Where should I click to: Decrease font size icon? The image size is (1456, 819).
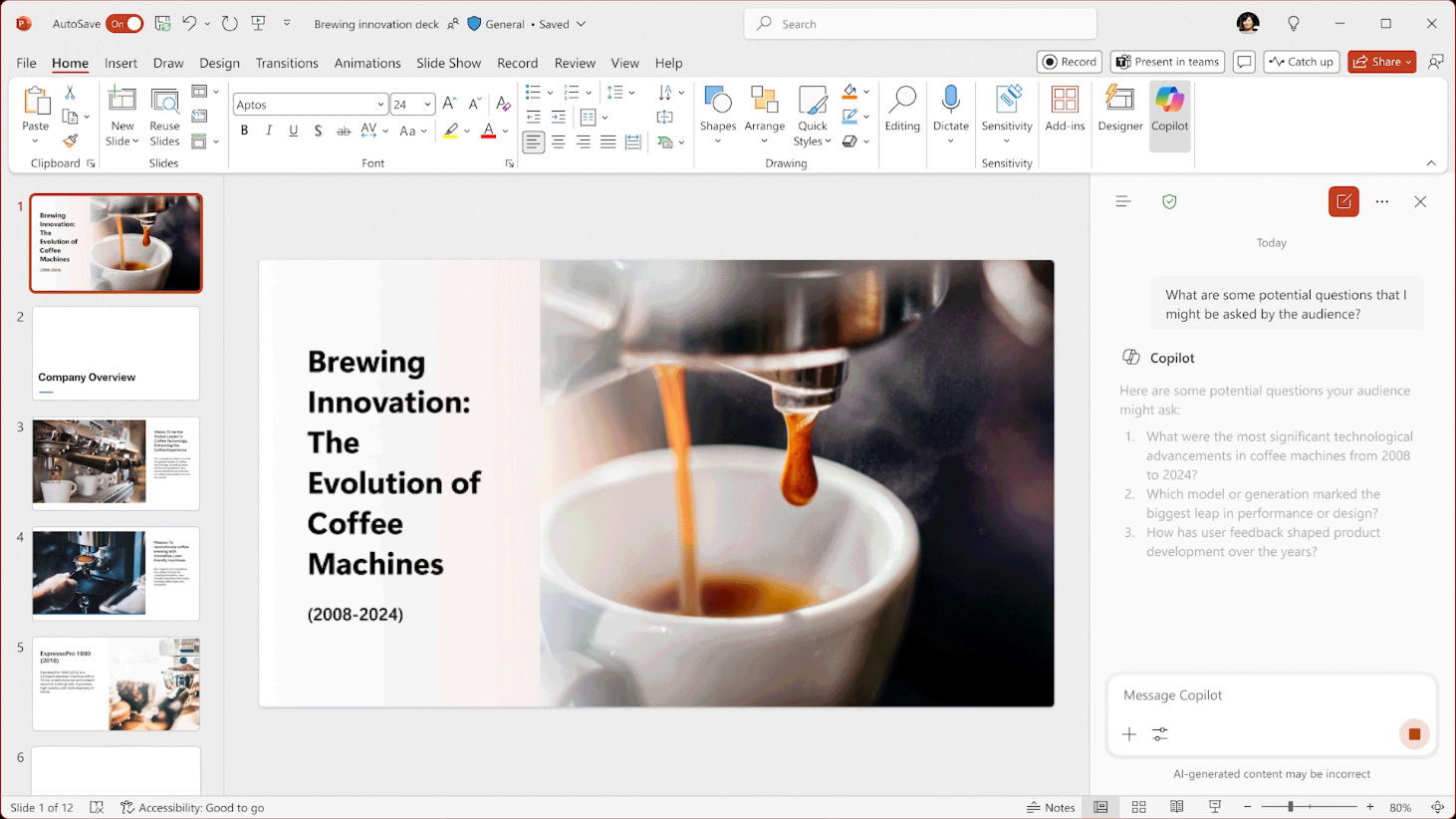coord(475,104)
